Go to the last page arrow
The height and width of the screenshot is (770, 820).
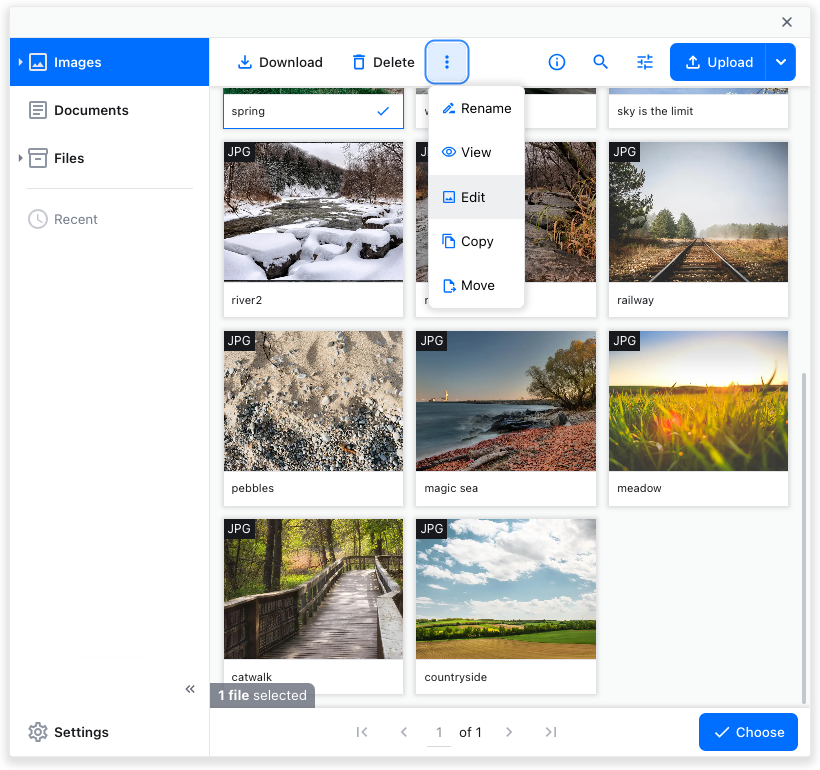click(551, 732)
